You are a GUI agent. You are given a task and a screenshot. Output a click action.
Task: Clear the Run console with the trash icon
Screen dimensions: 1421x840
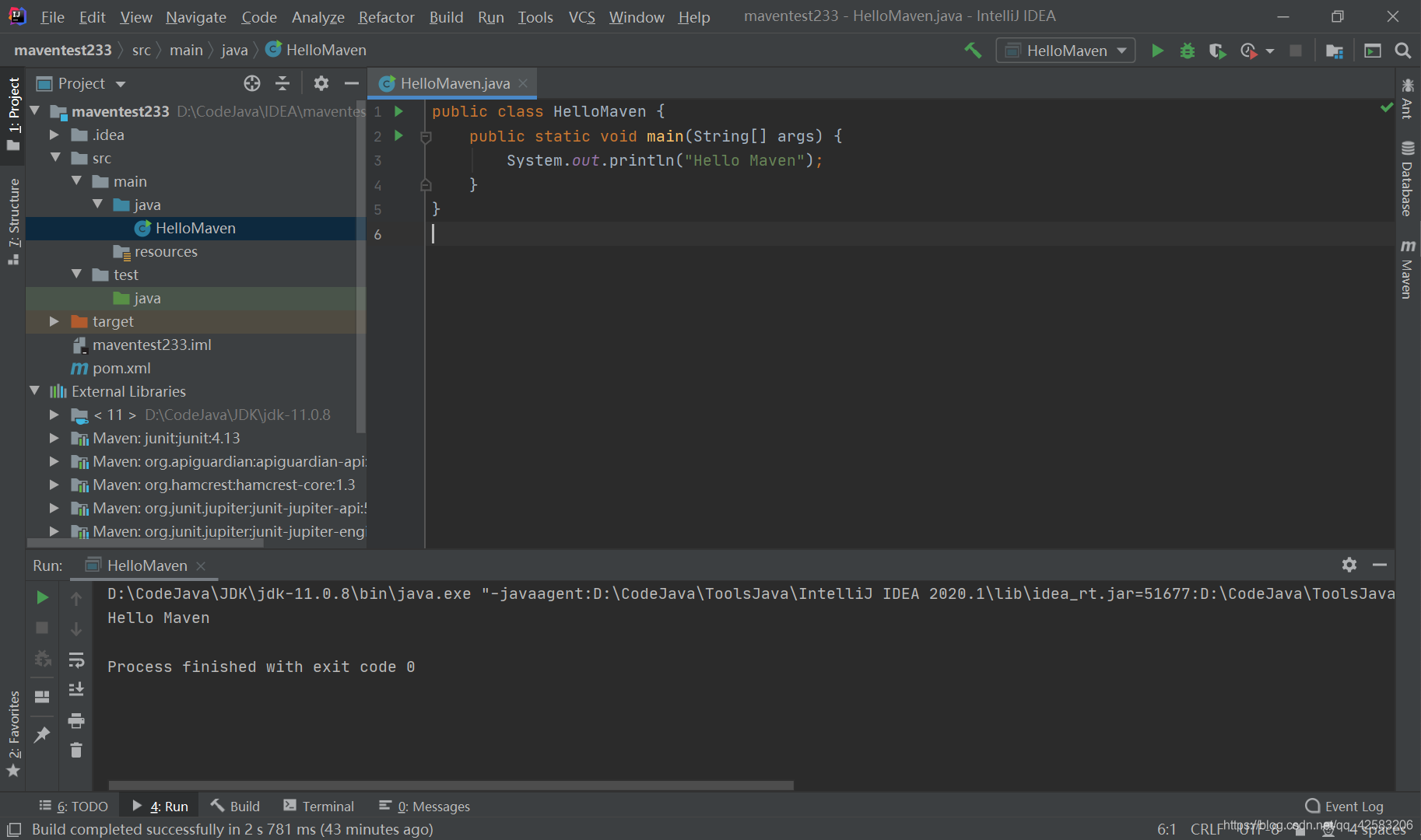(x=76, y=750)
